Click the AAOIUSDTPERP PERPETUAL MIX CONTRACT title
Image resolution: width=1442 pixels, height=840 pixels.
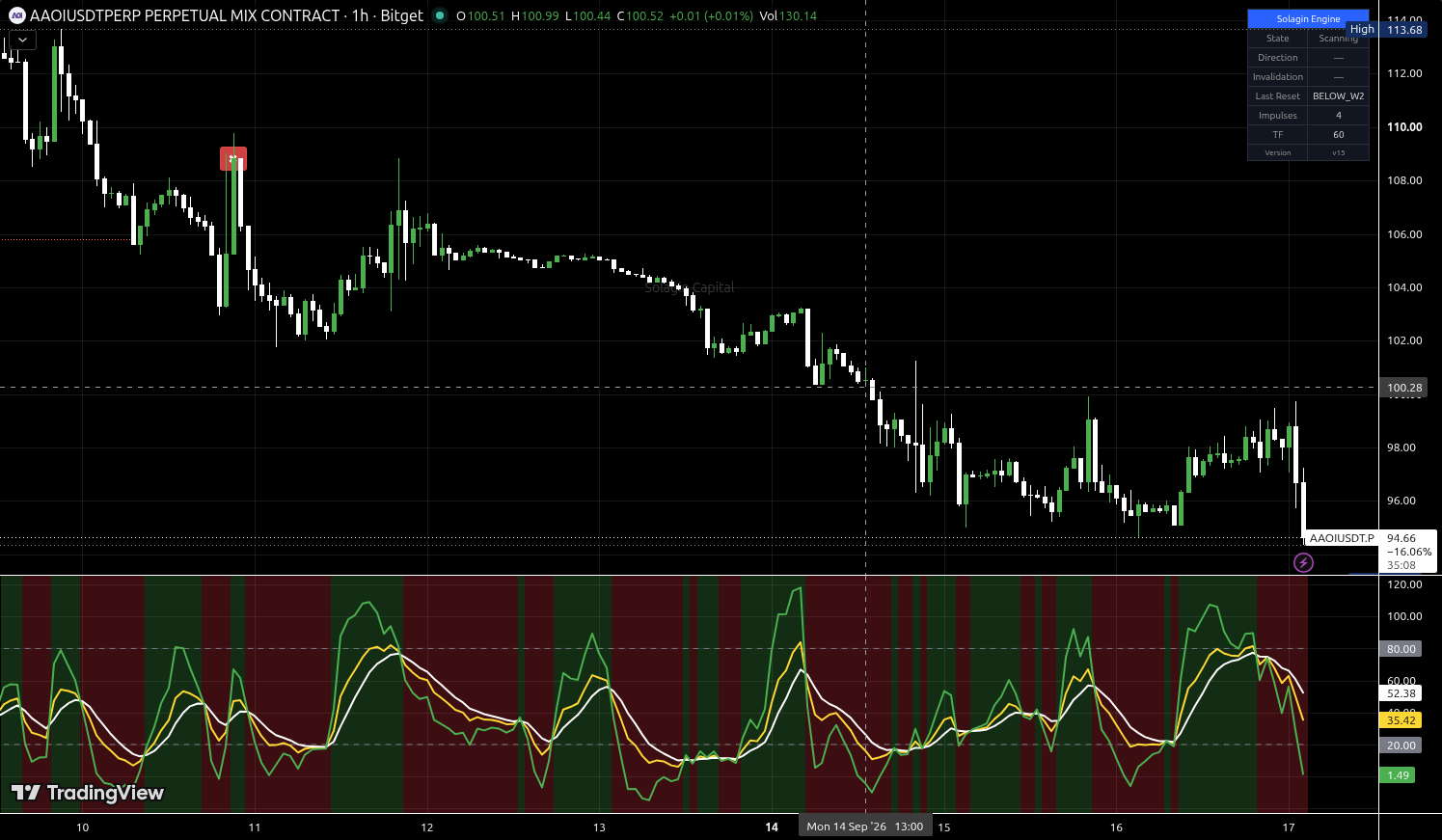pos(185,15)
